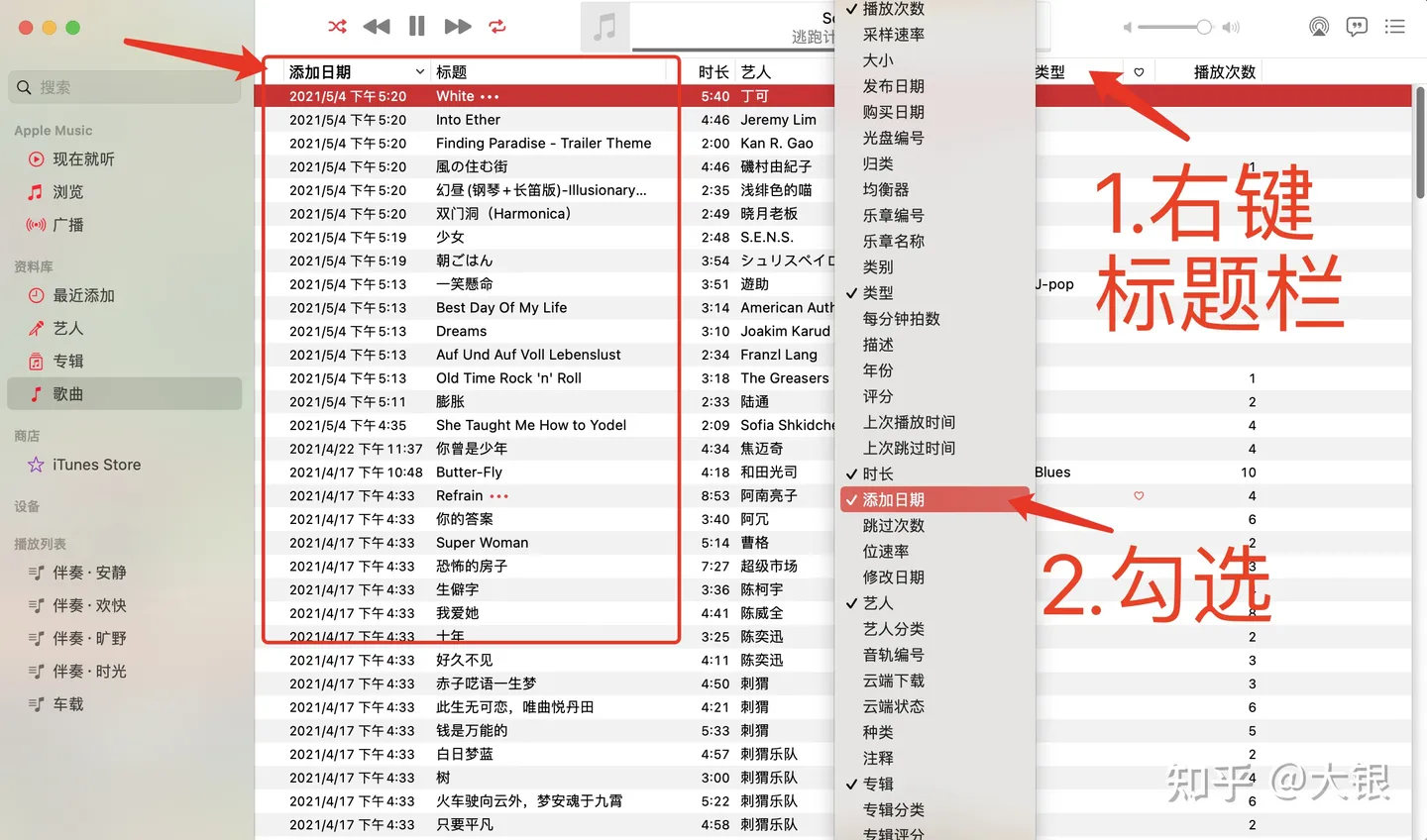The height and width of the screenshot is (840, 1427).
Task: Open the Up Next queue list
Action: click(1395, 27)
